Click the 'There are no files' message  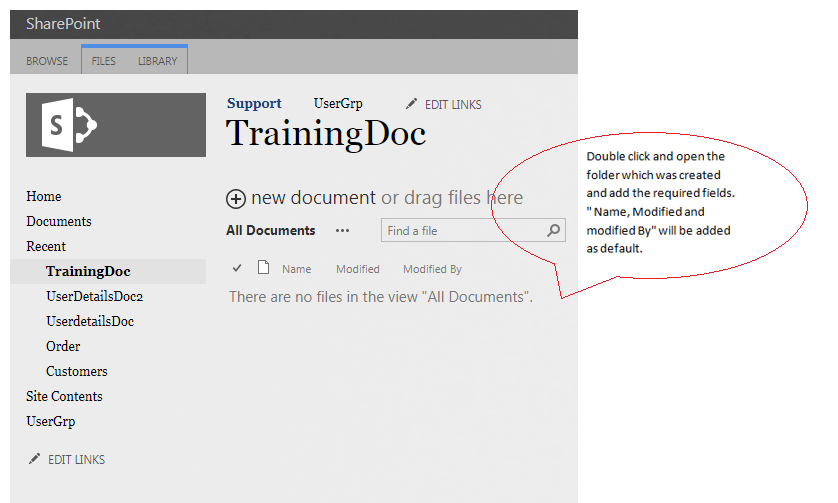[381, 297]
